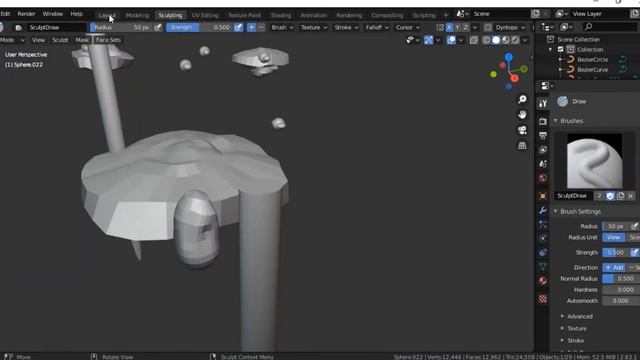
Task: Click the navigation gizmo blue Z axis
Action: pyautogui.click(x=509, y=58)
